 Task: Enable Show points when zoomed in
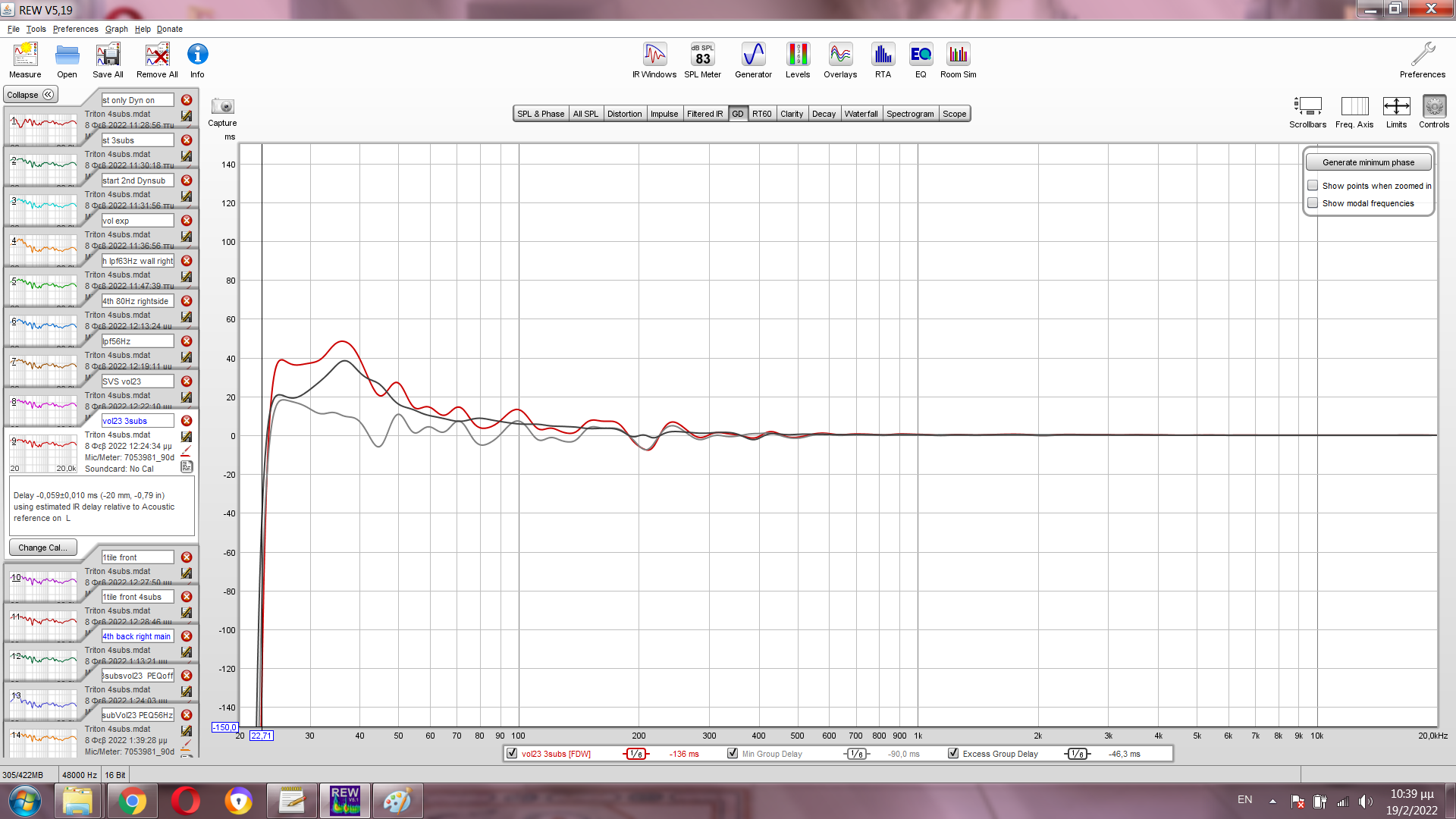(x=1313, y=186)
